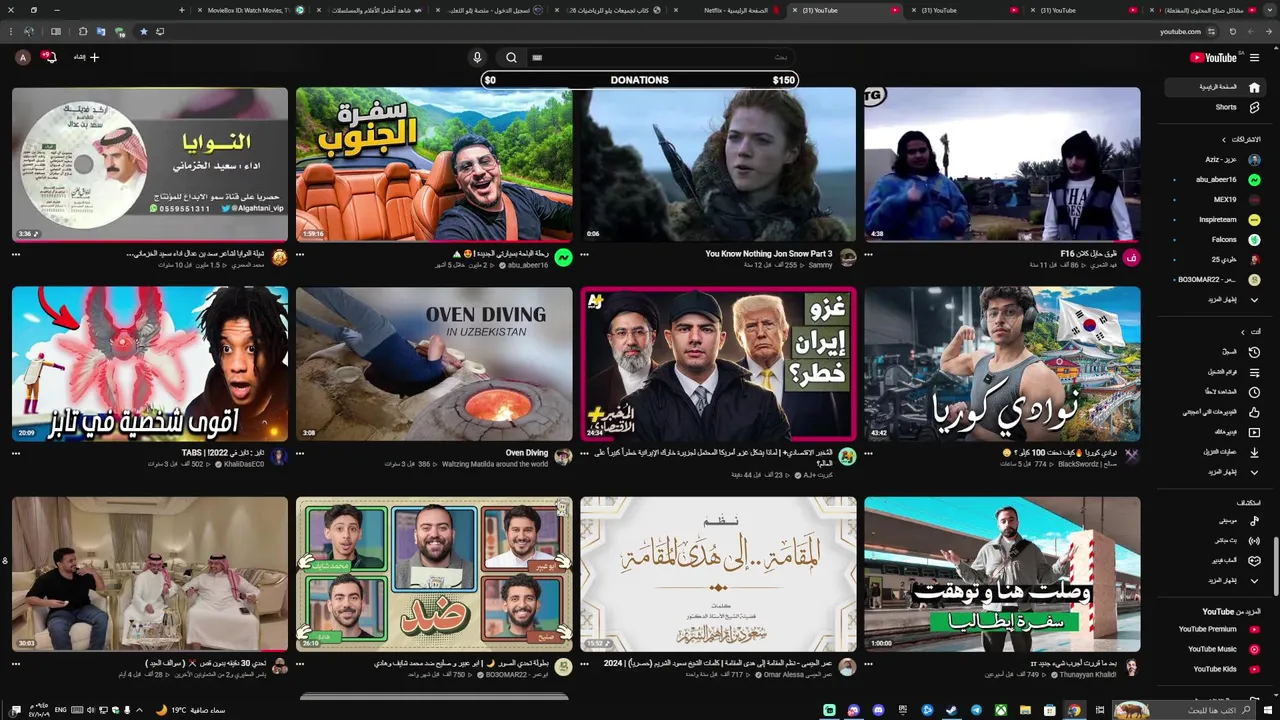Open the Omar Alessa channel avatar
This screenshot has height=720, width=1280.
pos(848,667)
